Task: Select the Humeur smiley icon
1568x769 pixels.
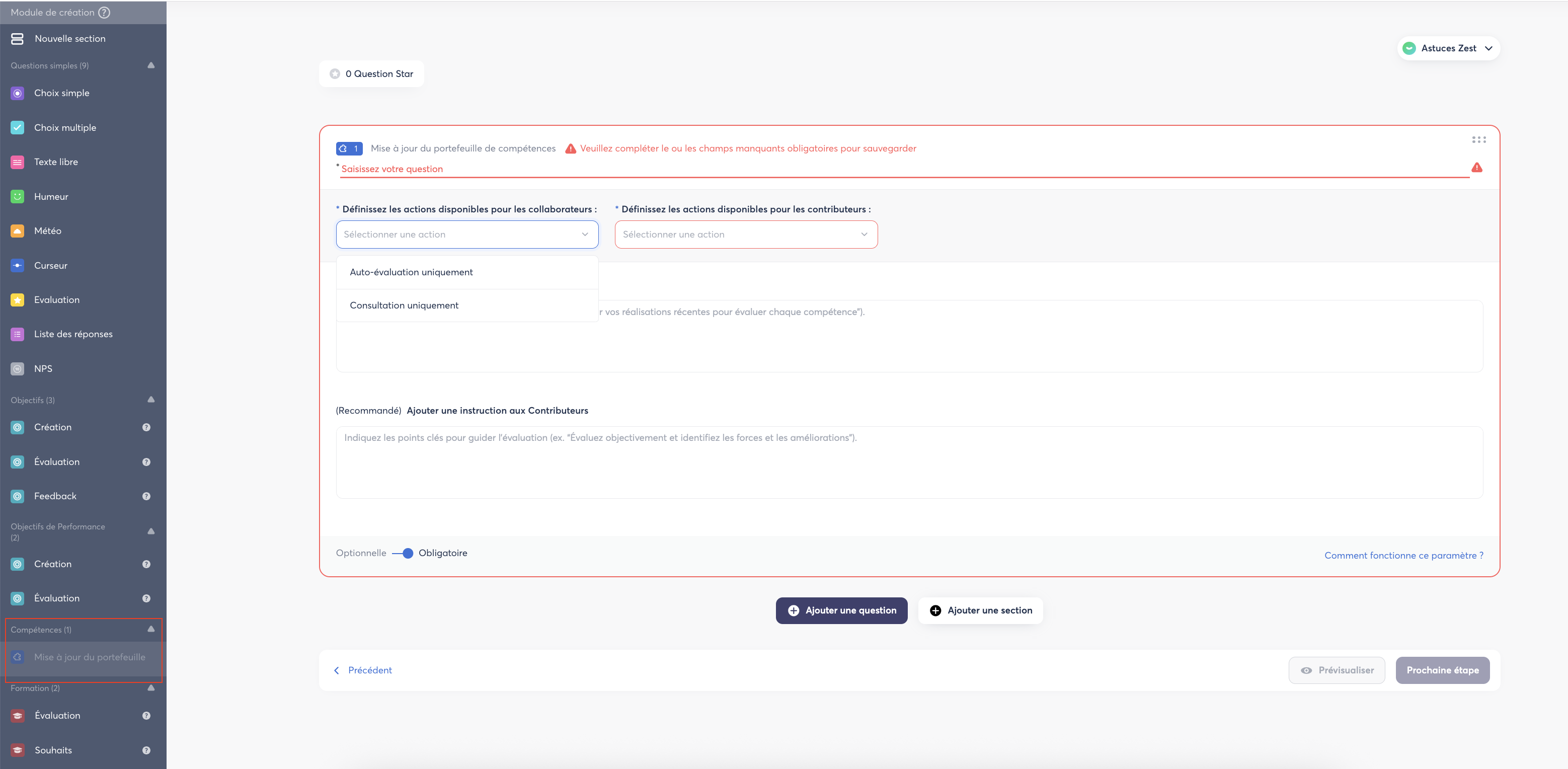Action: 18,197
